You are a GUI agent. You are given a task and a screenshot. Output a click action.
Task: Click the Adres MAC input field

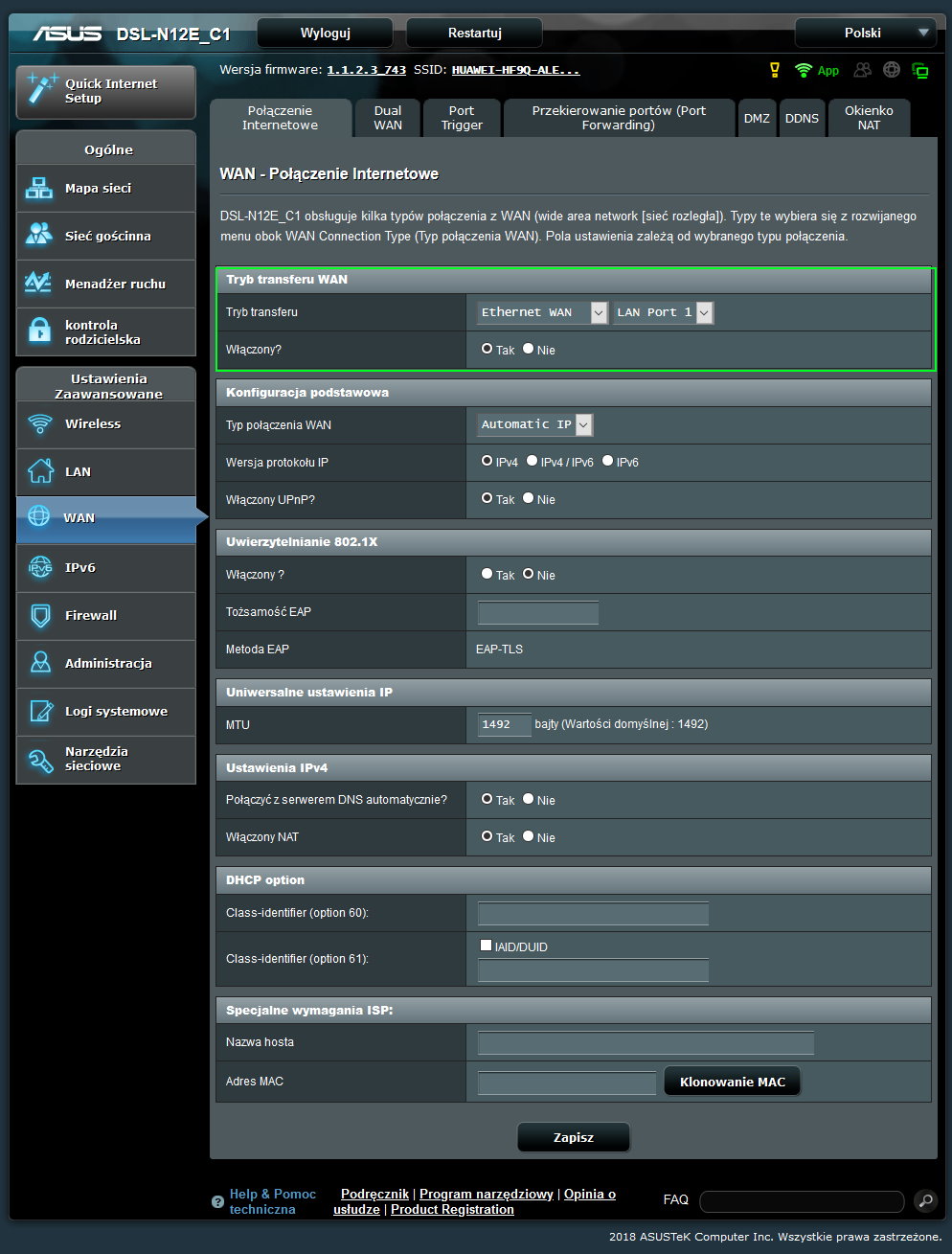click(x=567, y=1083)
